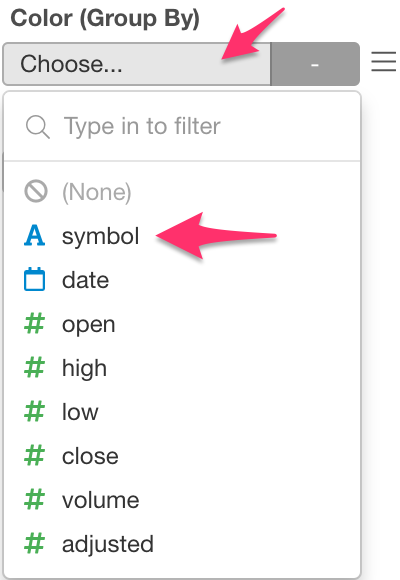
Task: Open the hamburger menu icon beside dropdown
Action: [x=384, y=61]
